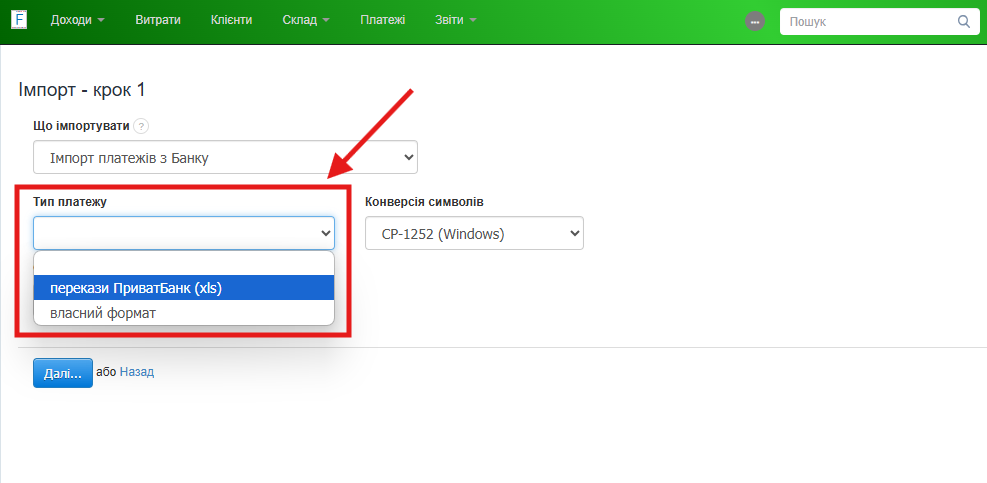Navigate to the Платежі section
The image size is (987, 483).
point(383,20)
